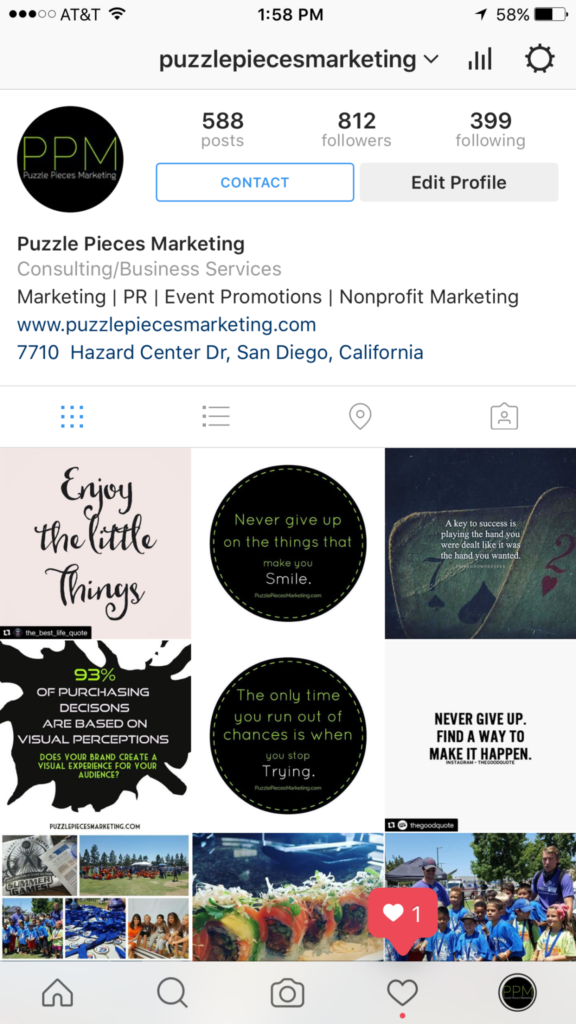Viewport: 576px width, 1024px height.
Task: Open the sushi roll photo post
Action: pyautogui.click(x=288, y=897)
